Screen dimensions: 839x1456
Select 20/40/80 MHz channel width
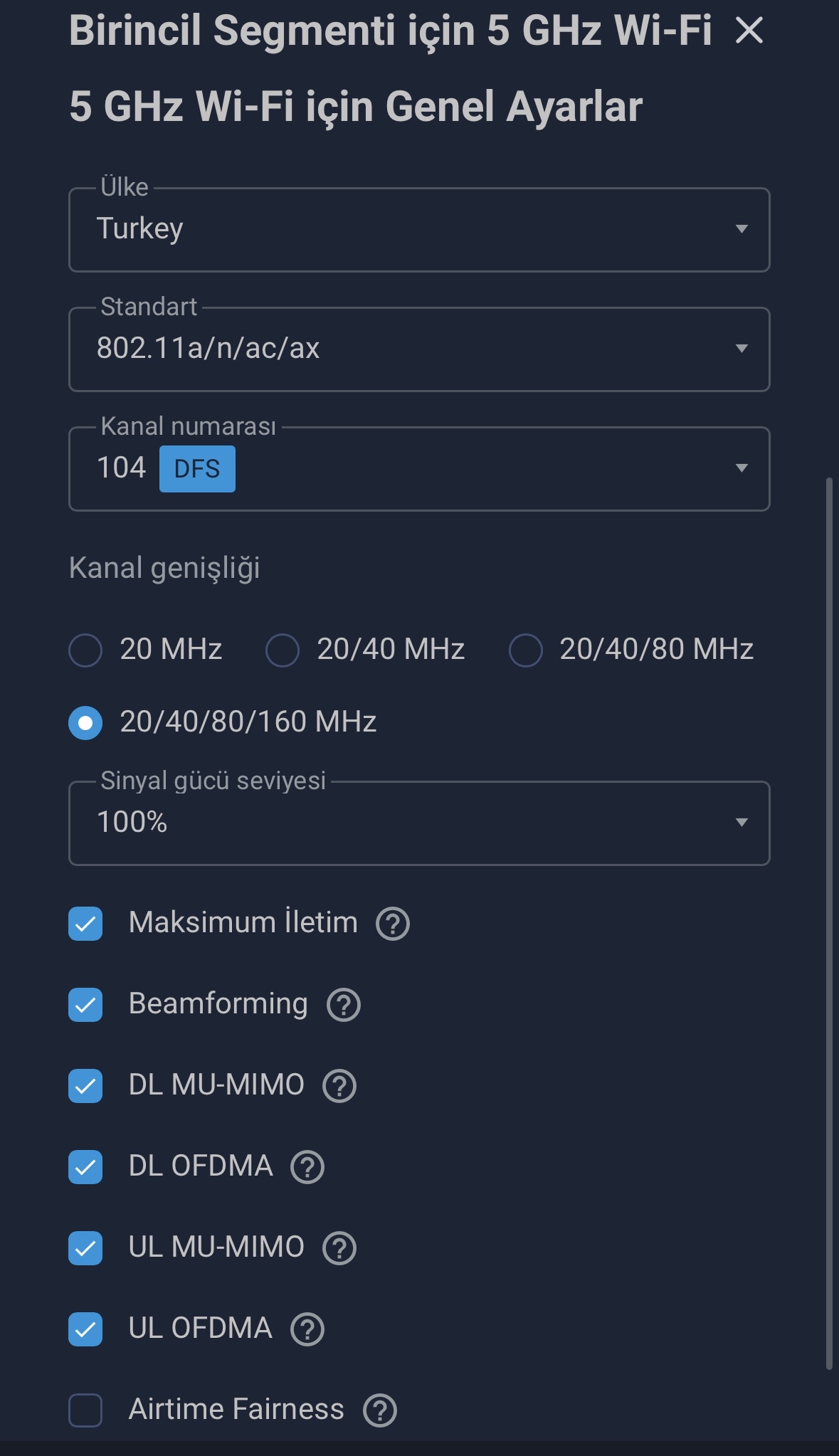(x=526, y=650)
